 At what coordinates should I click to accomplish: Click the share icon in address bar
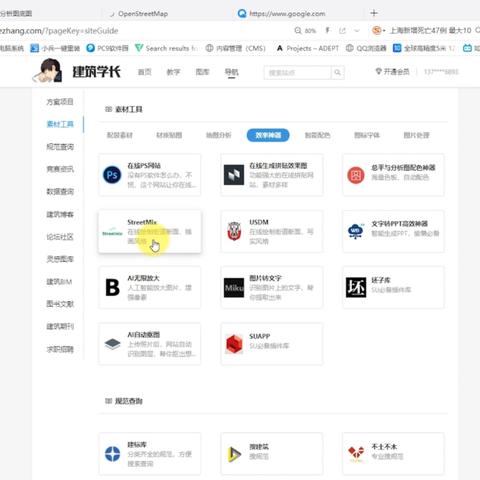coord(342,31)
